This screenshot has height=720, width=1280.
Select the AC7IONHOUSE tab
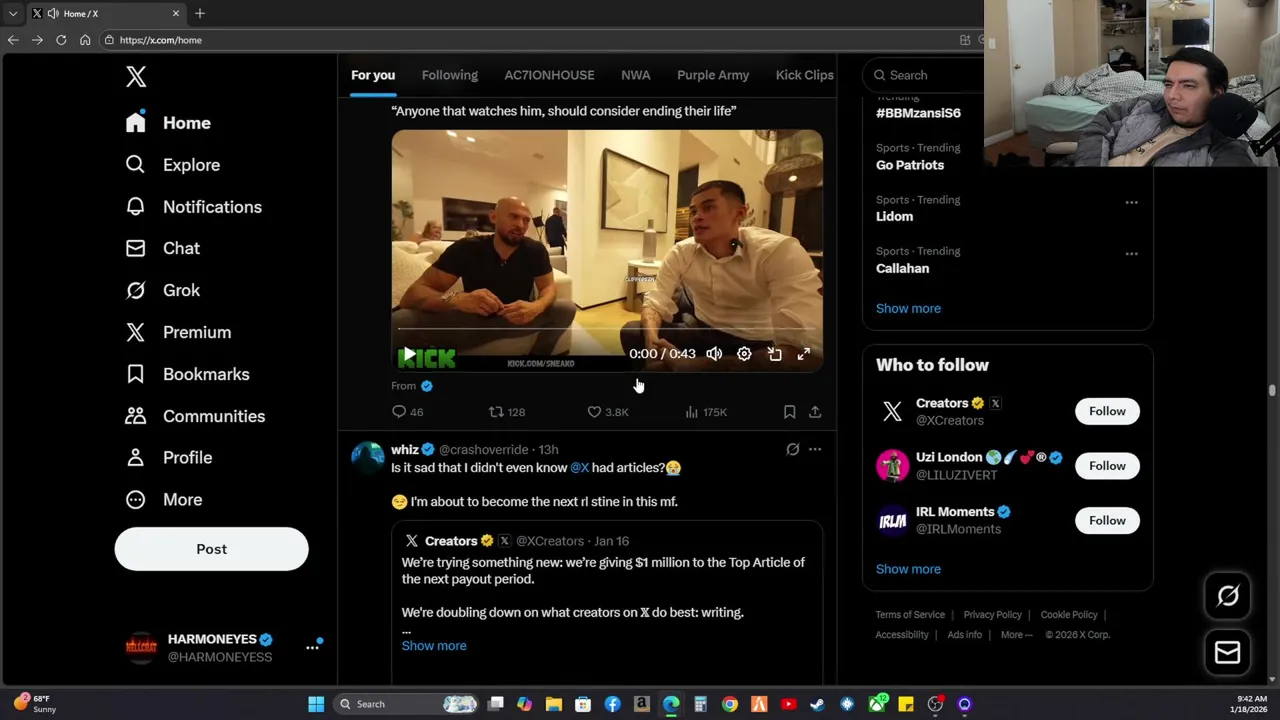coord(549,75)
